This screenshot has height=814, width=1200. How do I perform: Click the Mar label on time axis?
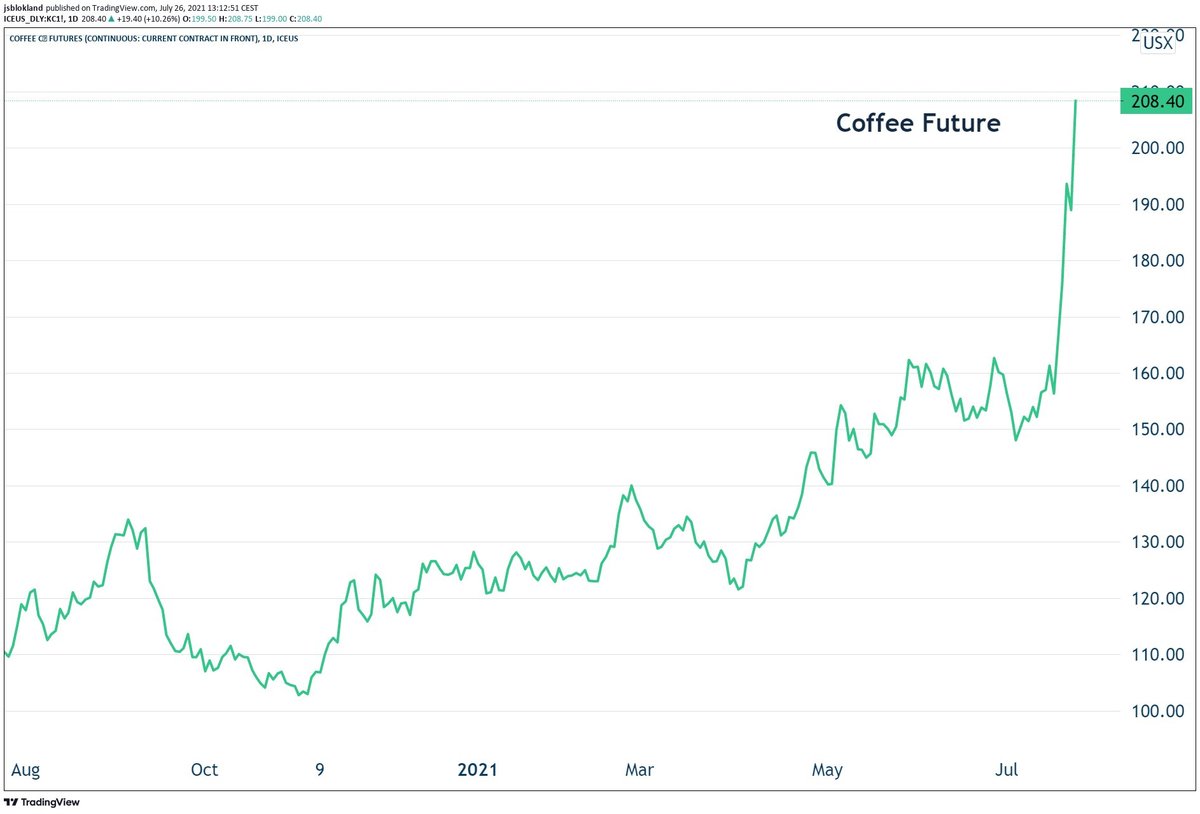coord(639,770)
